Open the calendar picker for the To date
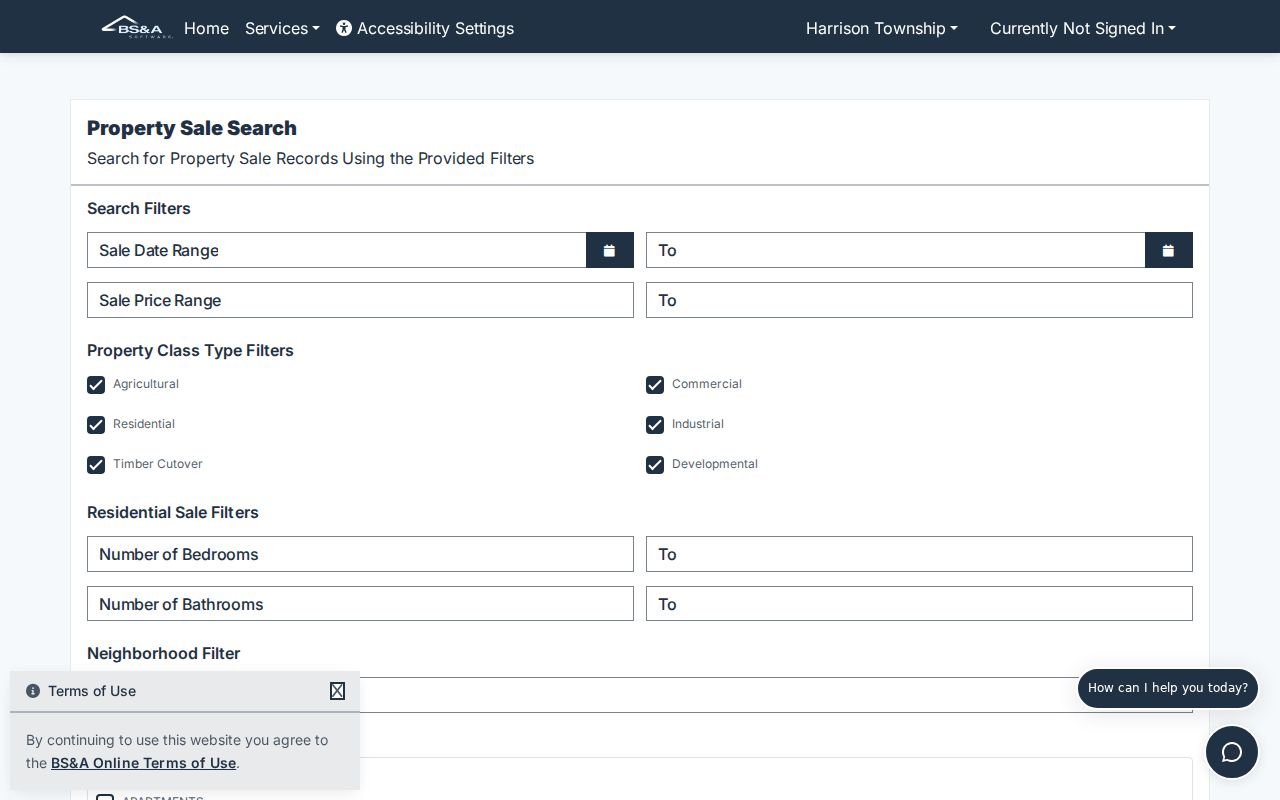Viewport: 1280px width, 800px height. [1169, 250]
